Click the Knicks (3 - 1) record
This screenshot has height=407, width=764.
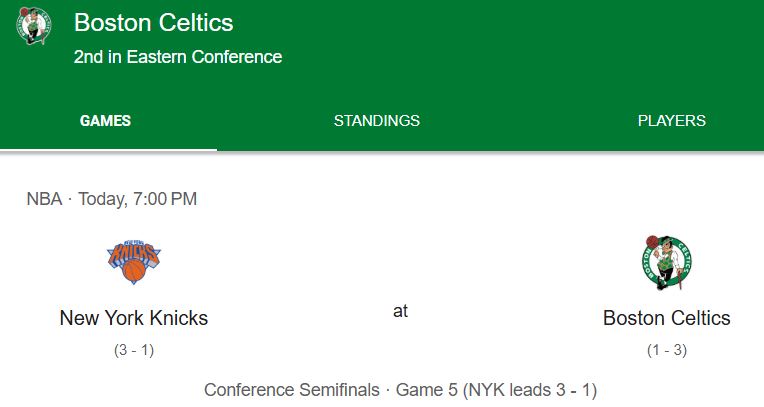coord(134,350)
